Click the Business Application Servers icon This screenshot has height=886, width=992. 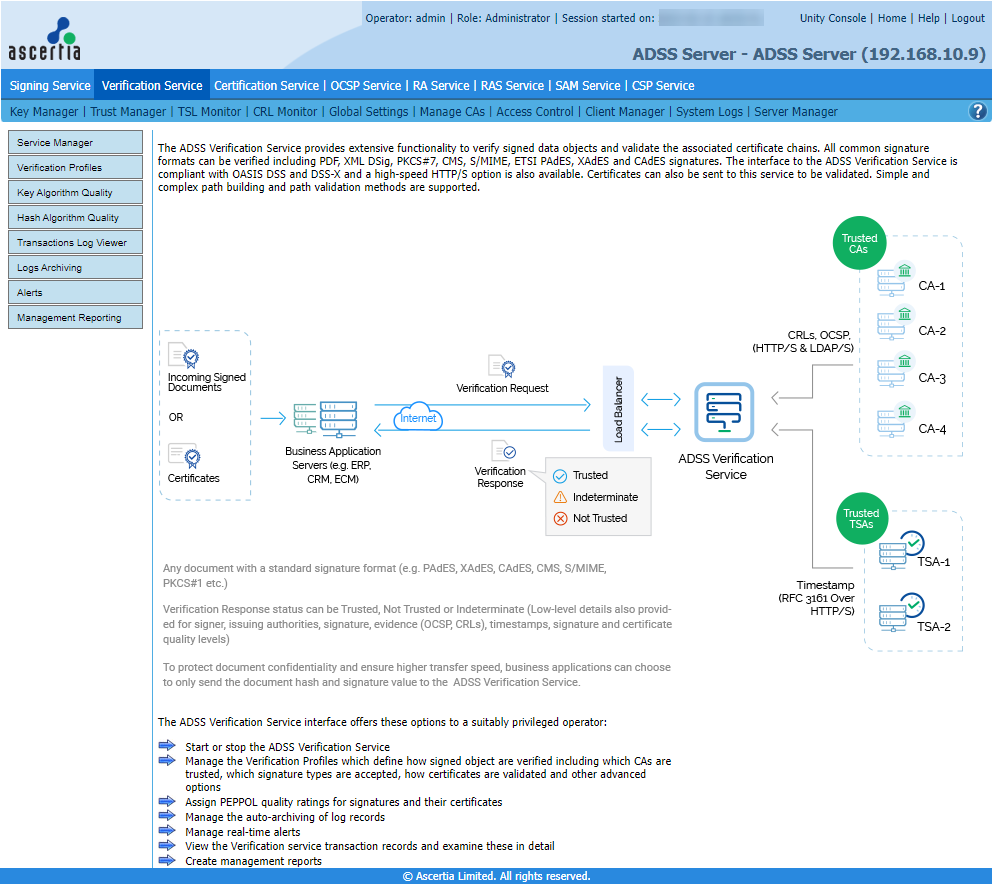(x=326, y=418)
